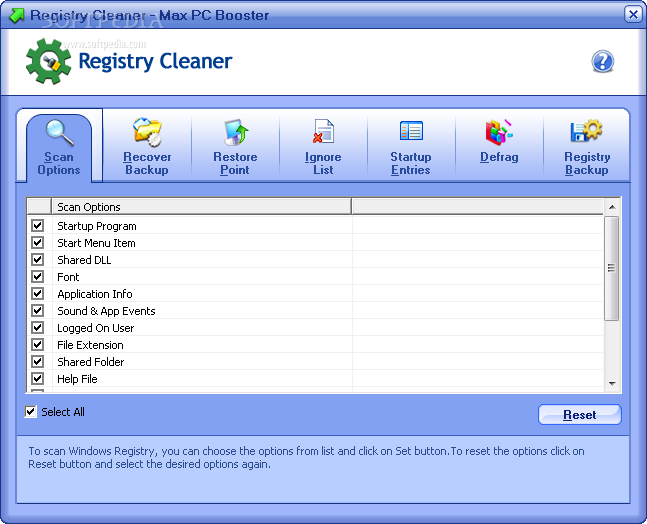
Task: Uncheck the File Extension checkbox
Action: pos(38,344)
